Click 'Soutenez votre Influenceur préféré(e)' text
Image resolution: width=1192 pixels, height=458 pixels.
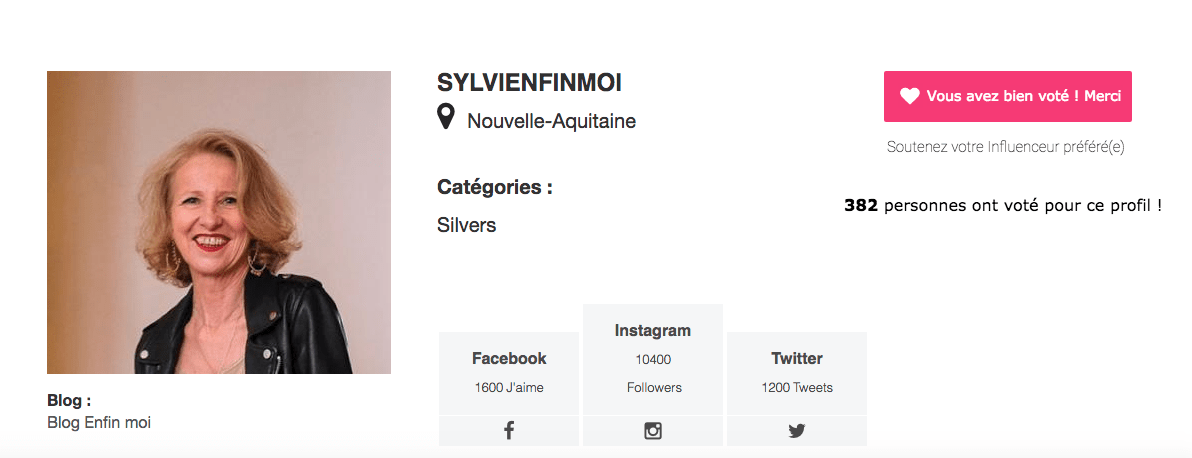pyautogui.click(x=1005, y=147)
